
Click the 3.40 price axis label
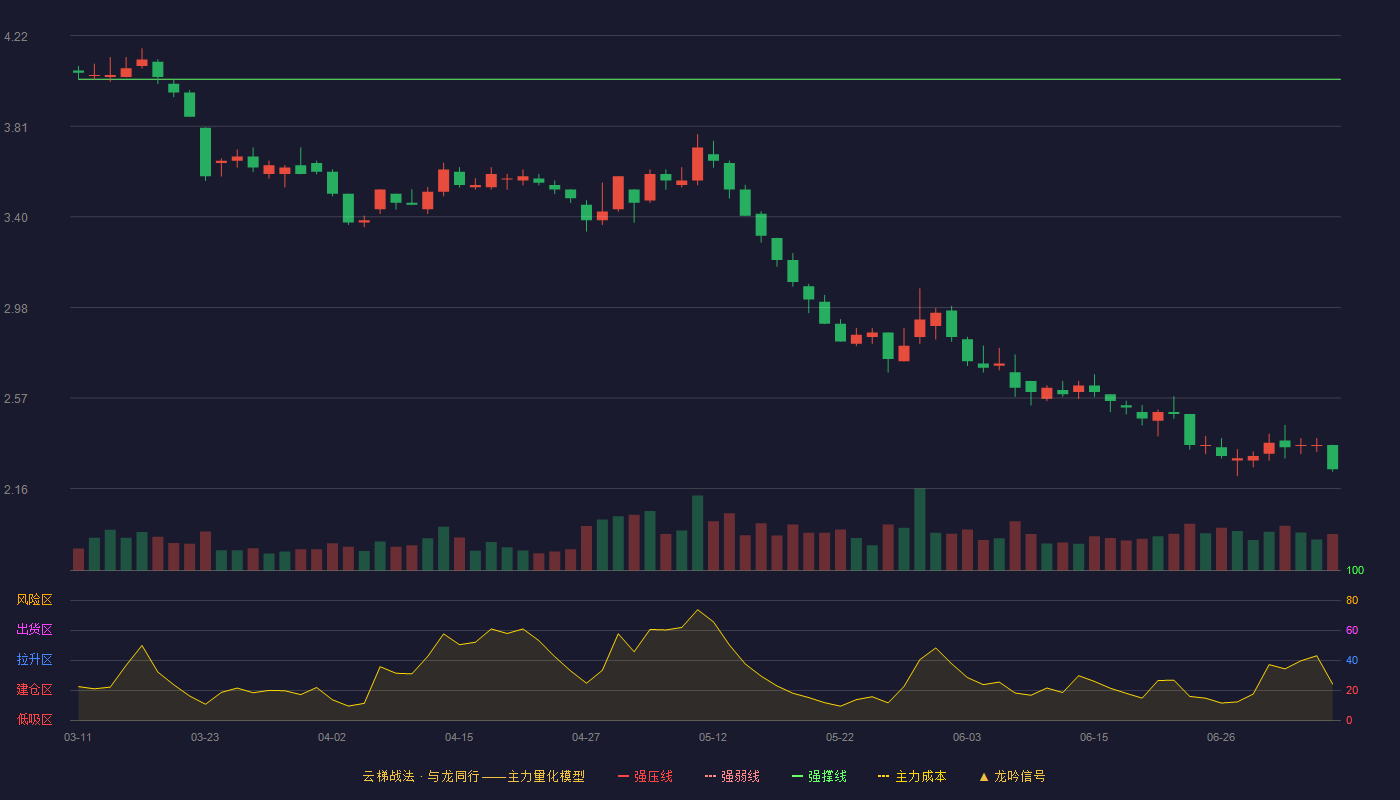[16, 218]
